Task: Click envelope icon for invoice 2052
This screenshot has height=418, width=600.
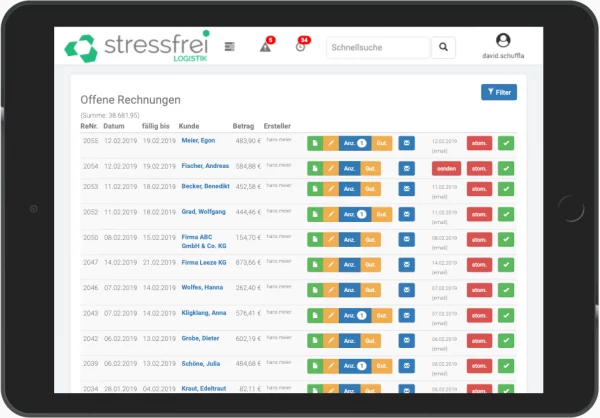Action: point(406,214)
